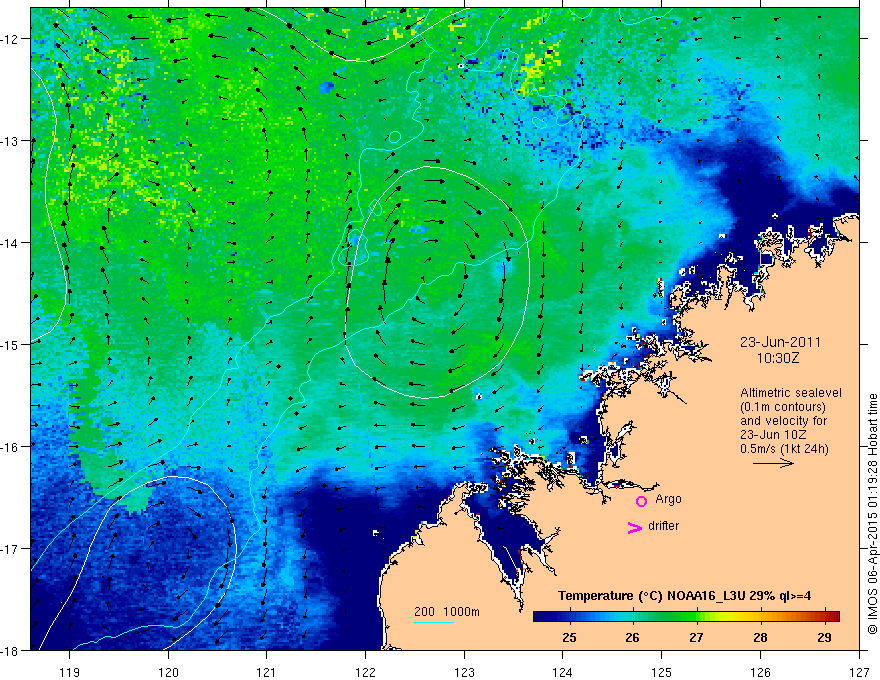The width and height of the screenshot is (880, 680).
Task: Click the '23-Jun-2011' date label
Action: pyautogui.click(x=780, y=342)
